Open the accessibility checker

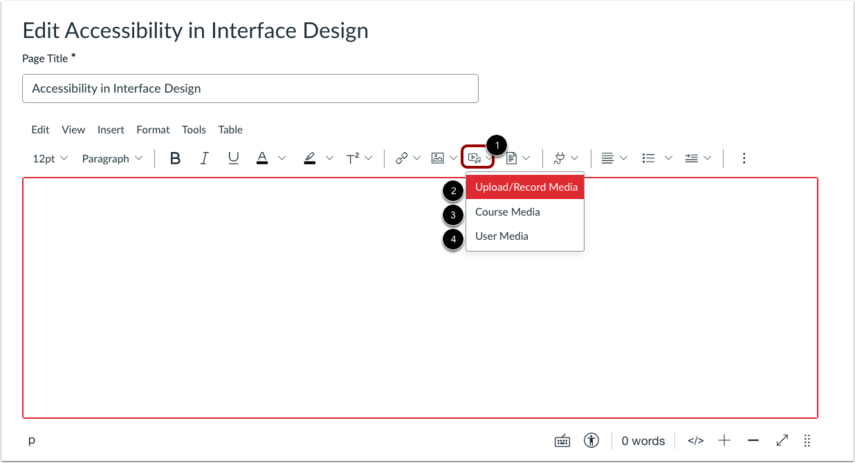click(591, 440)
